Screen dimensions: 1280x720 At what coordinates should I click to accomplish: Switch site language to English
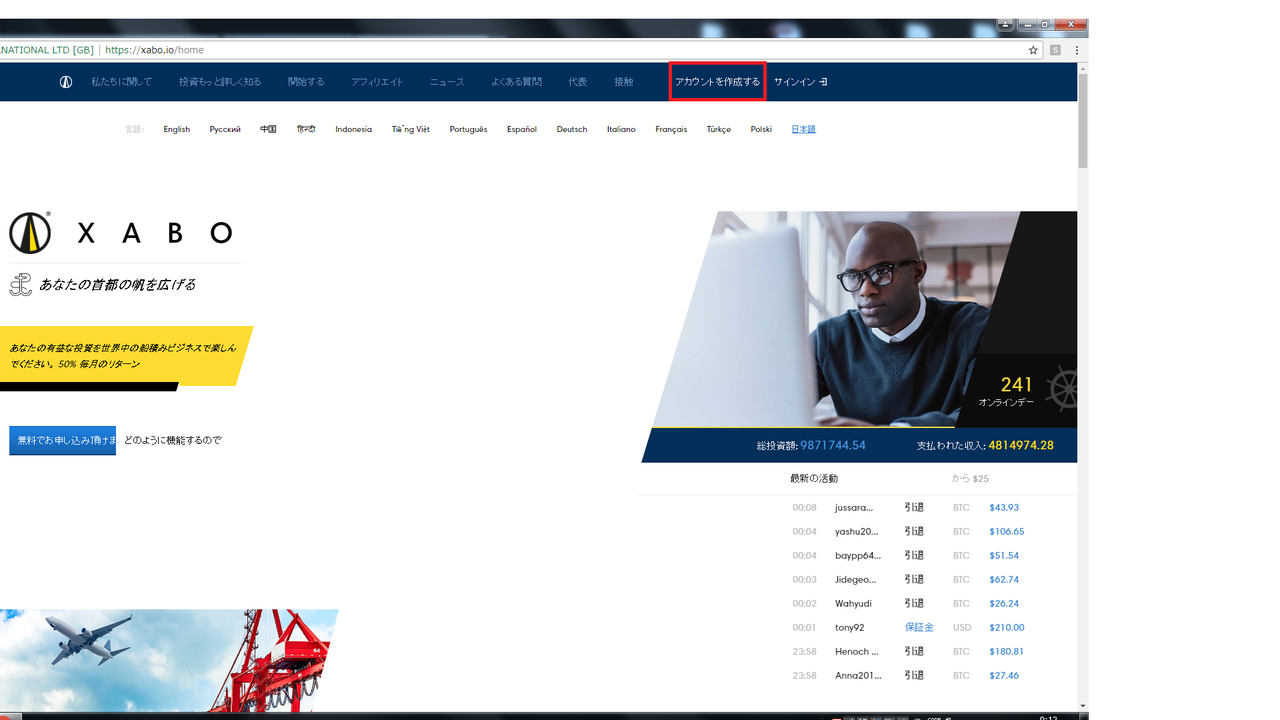pyautogui.click(x=177, y=129)
